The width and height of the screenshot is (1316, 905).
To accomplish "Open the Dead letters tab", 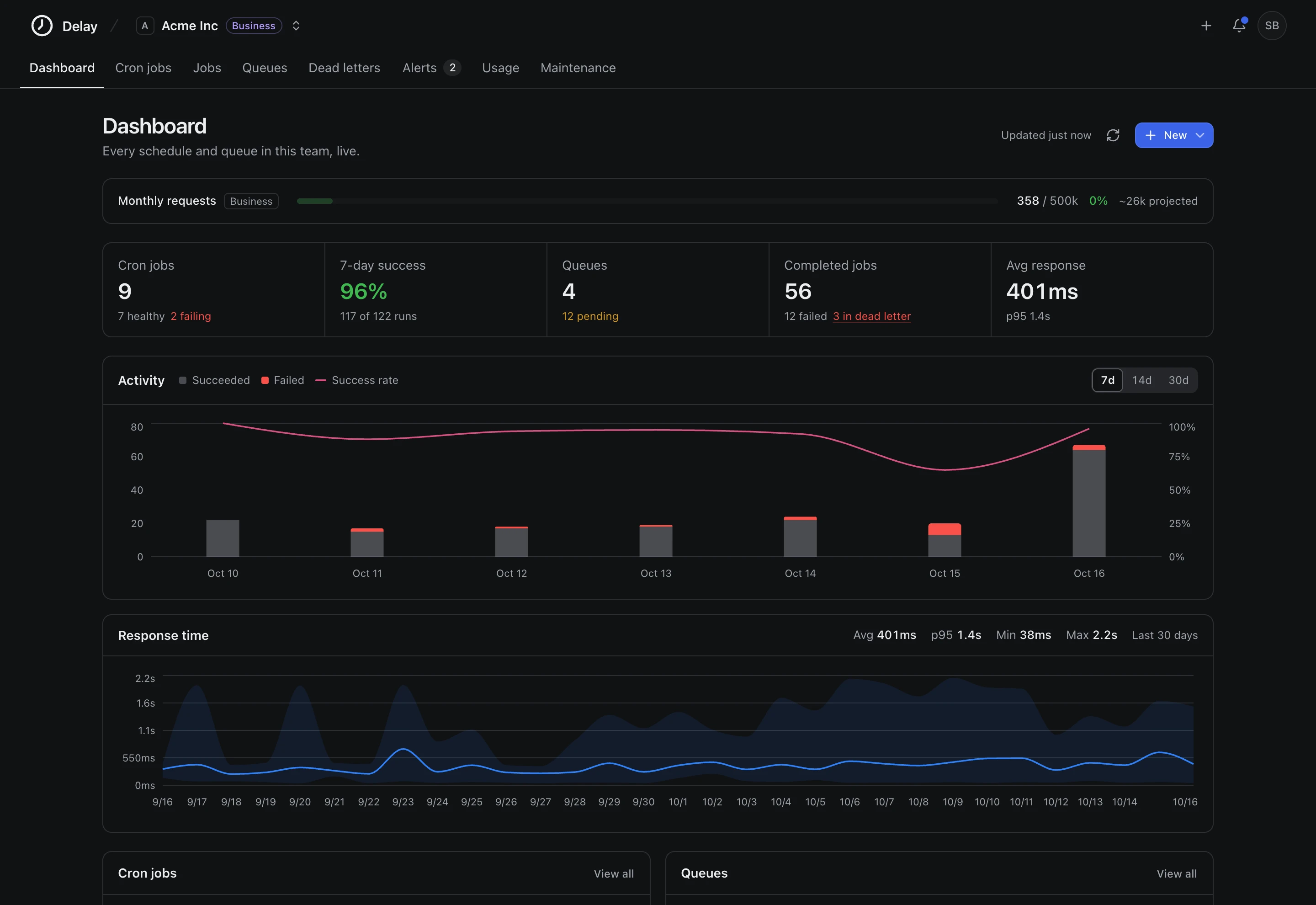I will pyautogui.click(x=344, y=68).
